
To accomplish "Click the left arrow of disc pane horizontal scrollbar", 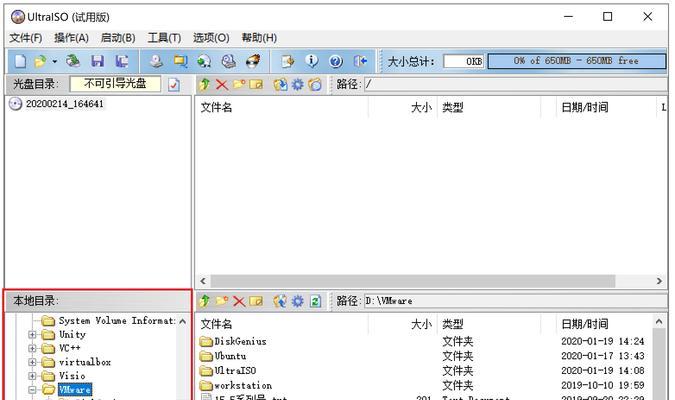I will [x=203, y=281].
